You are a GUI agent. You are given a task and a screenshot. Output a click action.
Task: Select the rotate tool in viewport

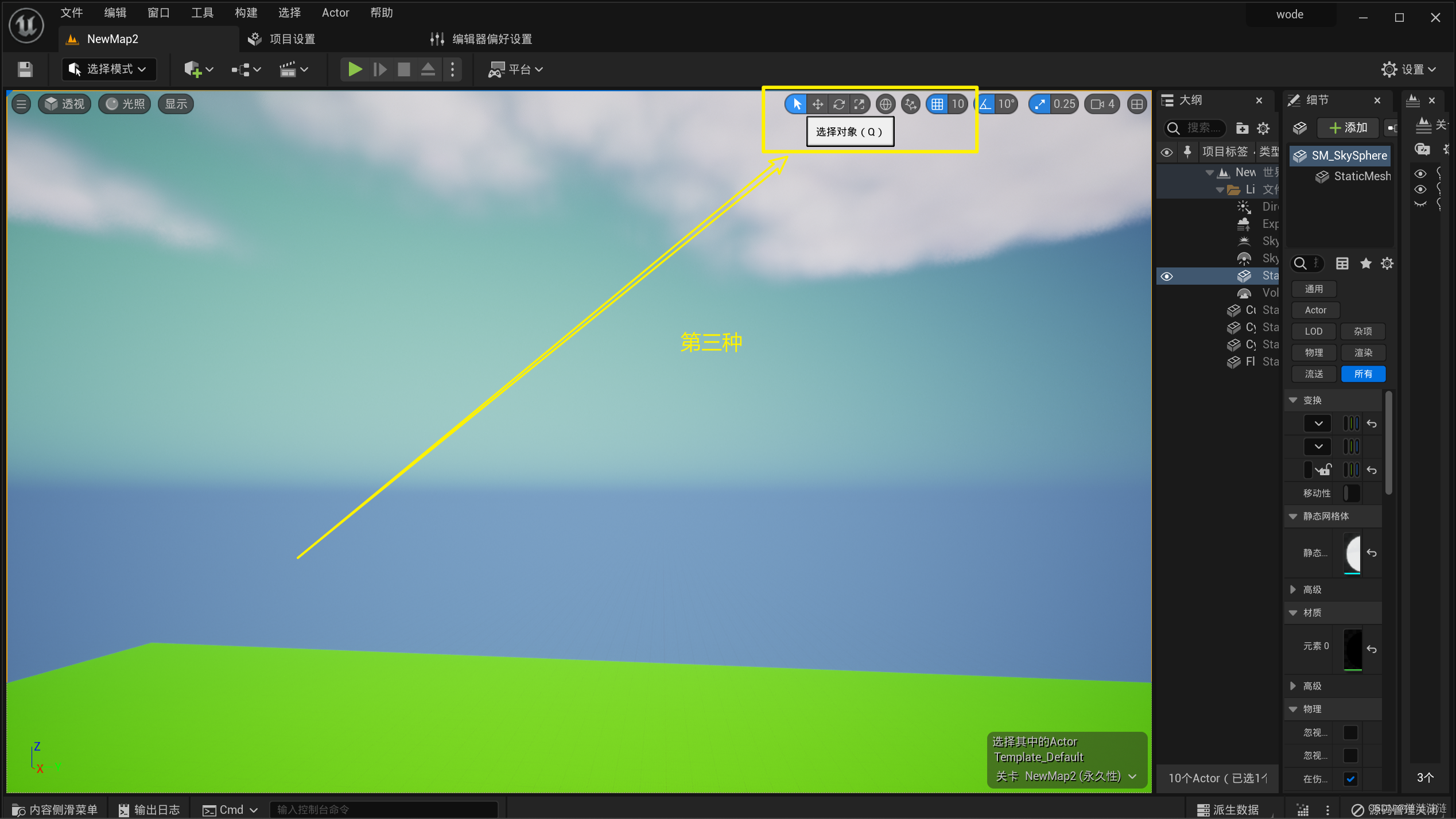(838, 104)
